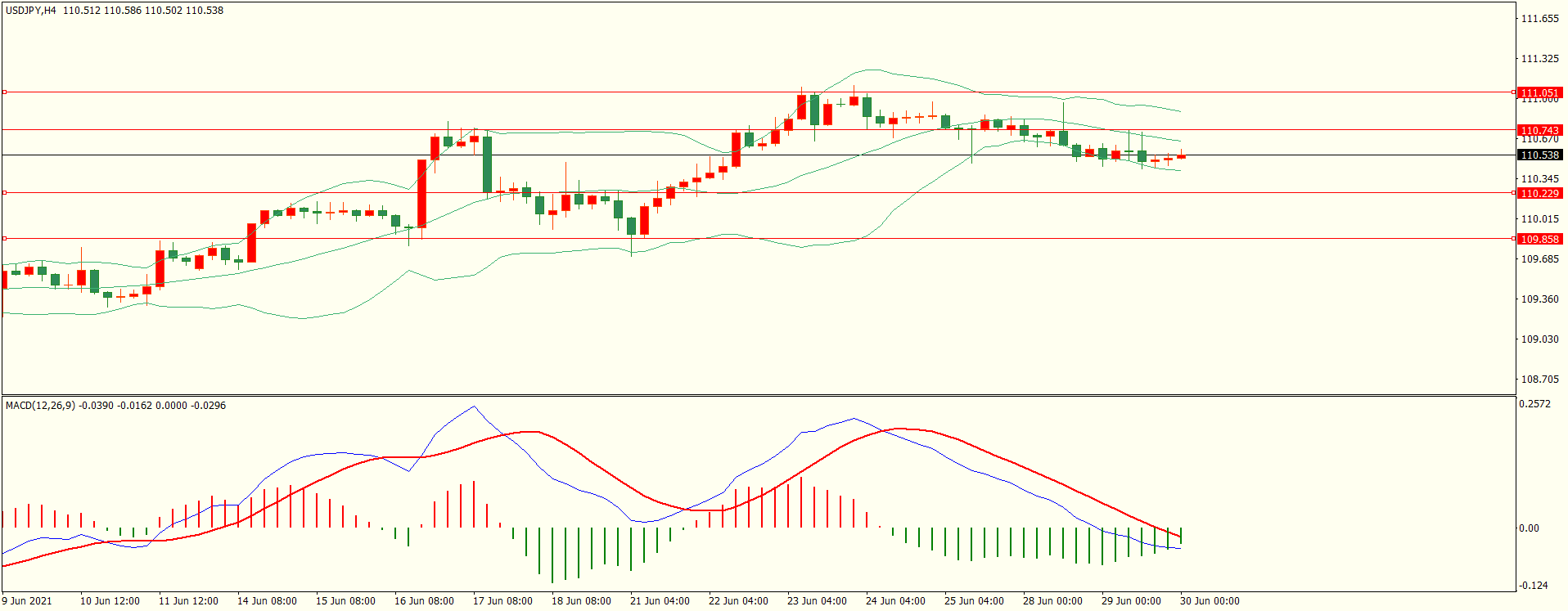Click the 109.685 price axis value
This screenshot has width=1568, height=611.
[1539, 259]
